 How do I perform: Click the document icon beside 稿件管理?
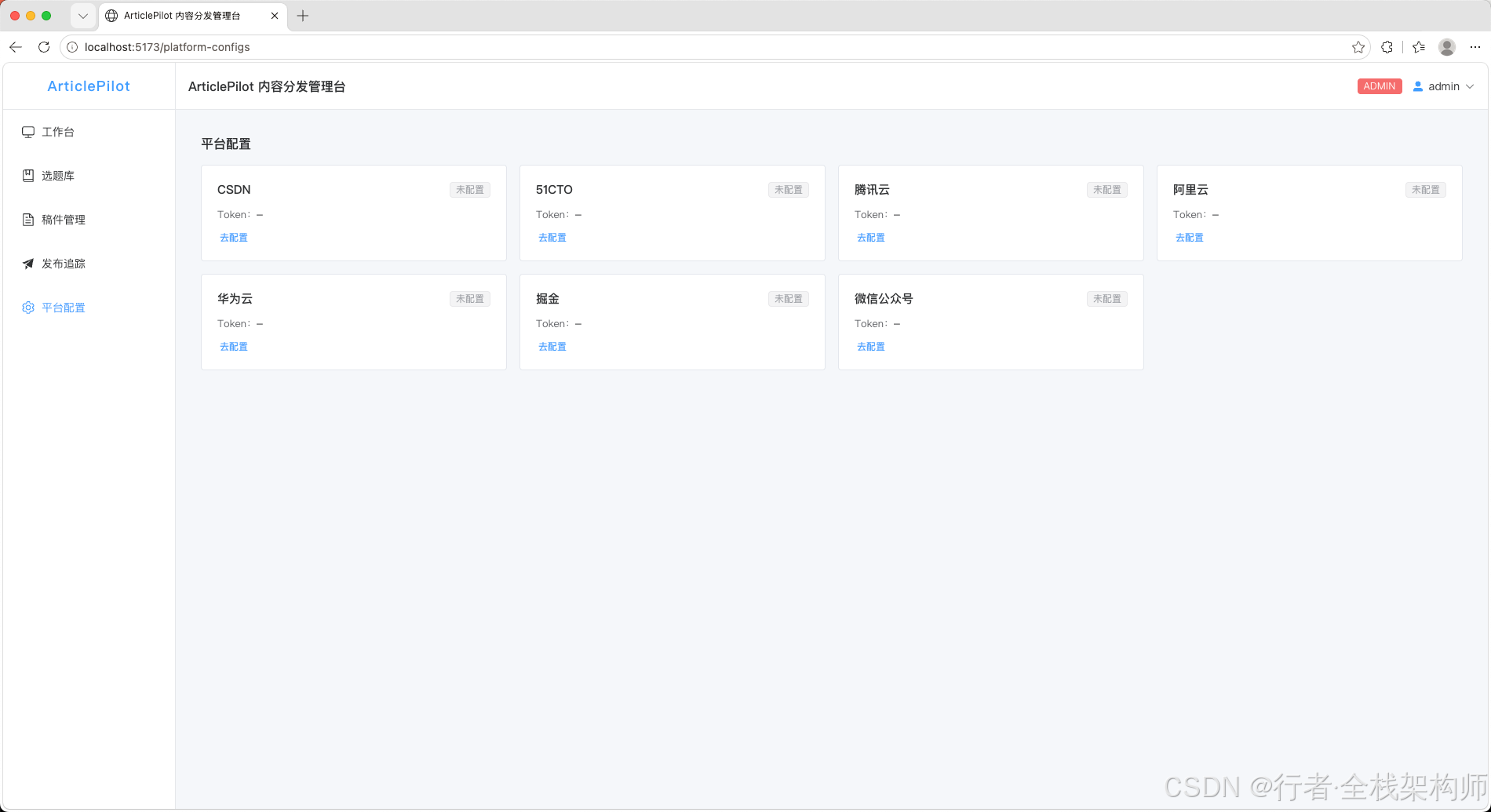click(x=28, y=220)
